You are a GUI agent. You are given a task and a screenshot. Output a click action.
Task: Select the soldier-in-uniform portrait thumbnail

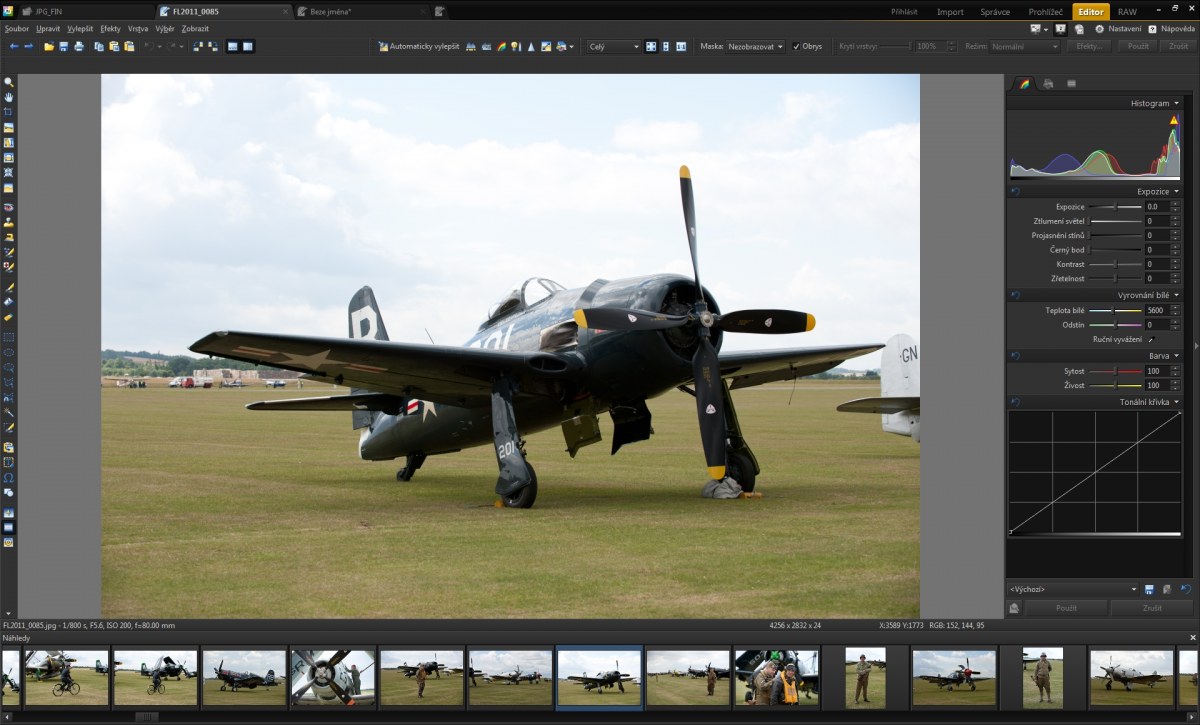864,677
